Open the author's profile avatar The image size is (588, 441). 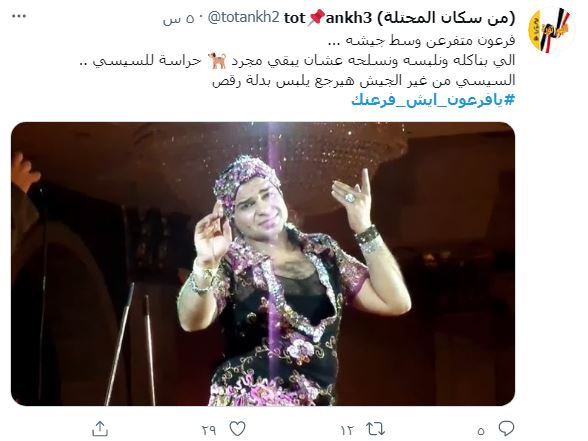(x=551, y=31)
